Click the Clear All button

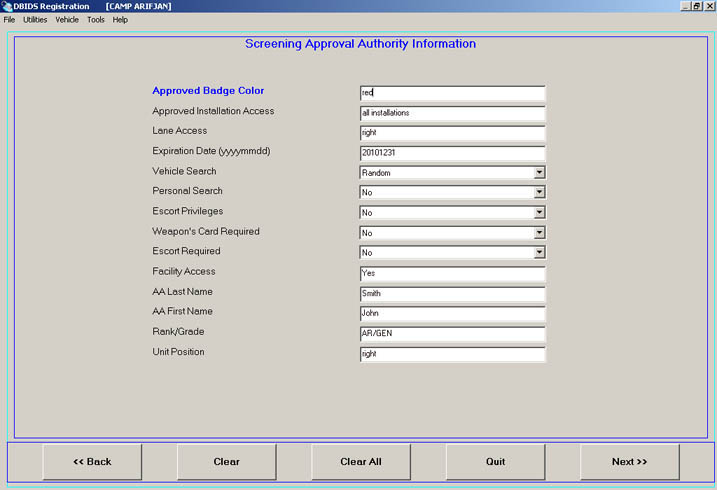coord(361,462)
